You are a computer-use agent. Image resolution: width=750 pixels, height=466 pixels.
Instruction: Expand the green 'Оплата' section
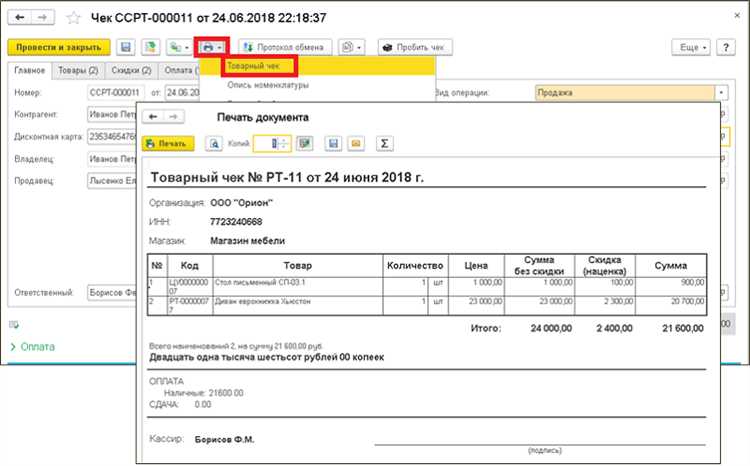33,347
